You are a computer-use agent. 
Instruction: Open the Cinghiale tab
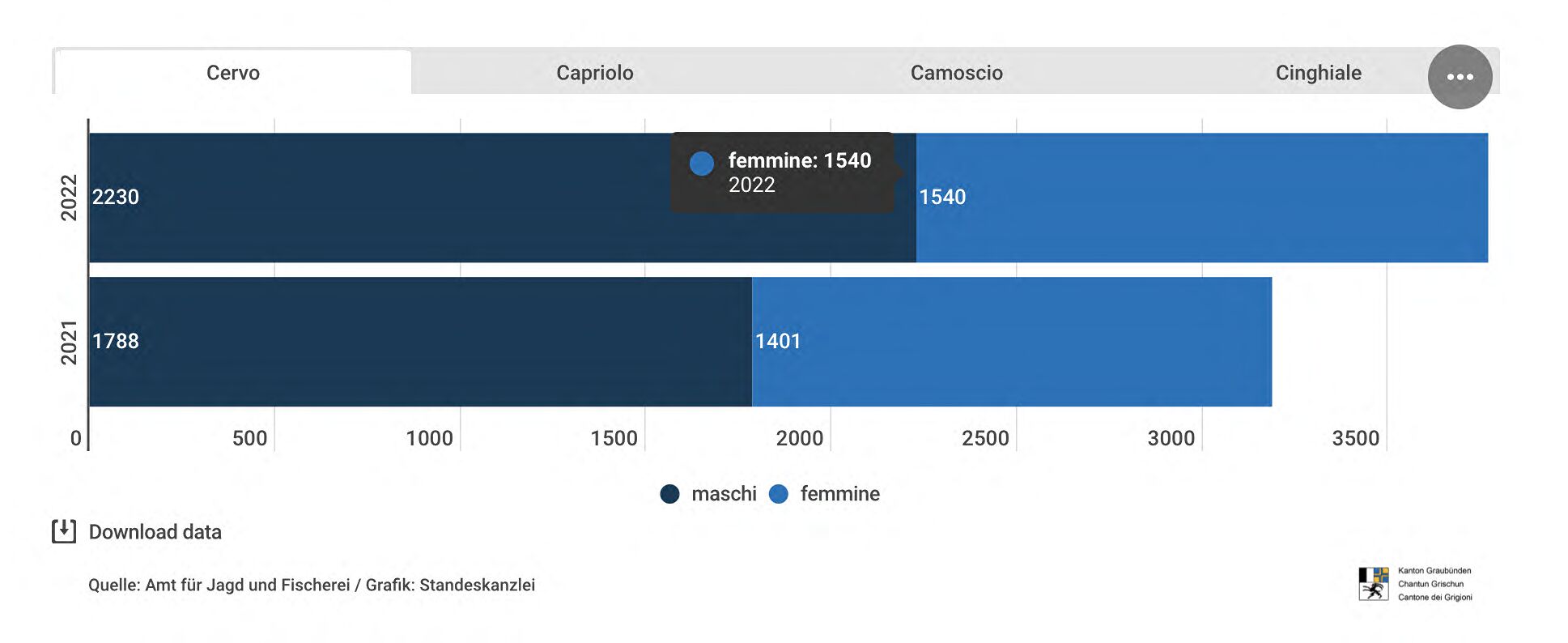tap(1318, 72)
